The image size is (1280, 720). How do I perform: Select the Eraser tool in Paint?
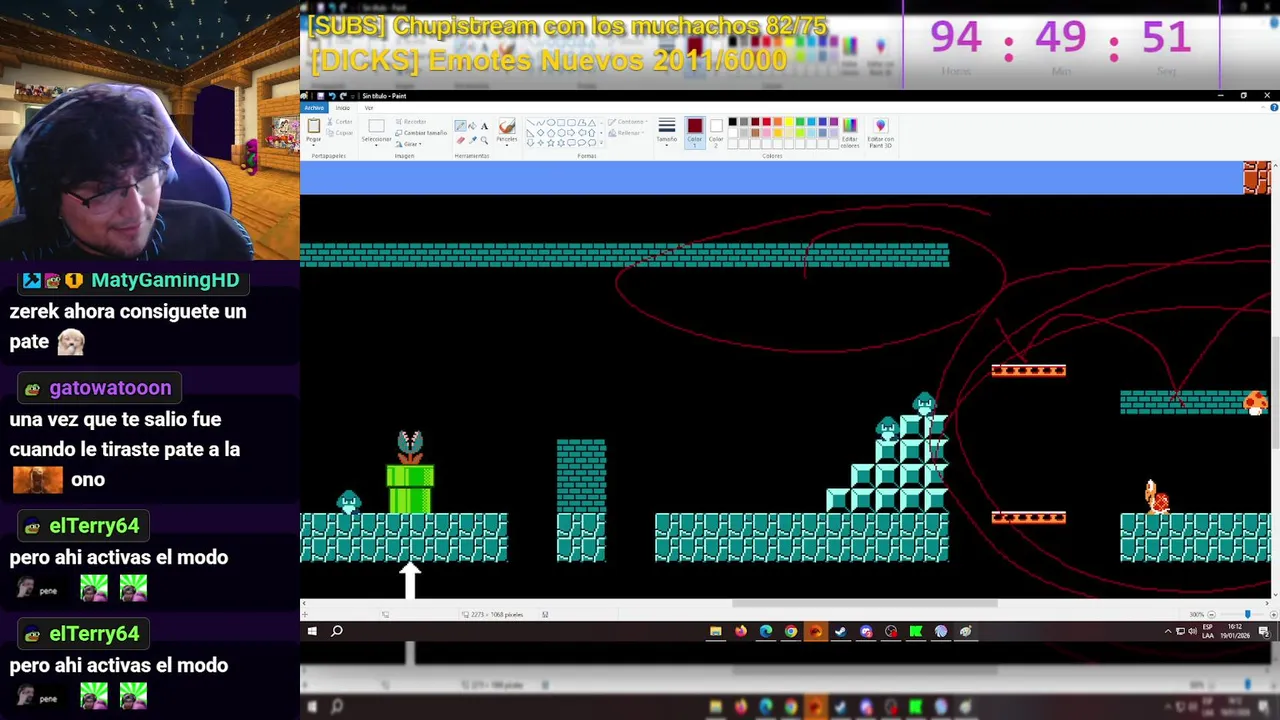click(460, 140)
